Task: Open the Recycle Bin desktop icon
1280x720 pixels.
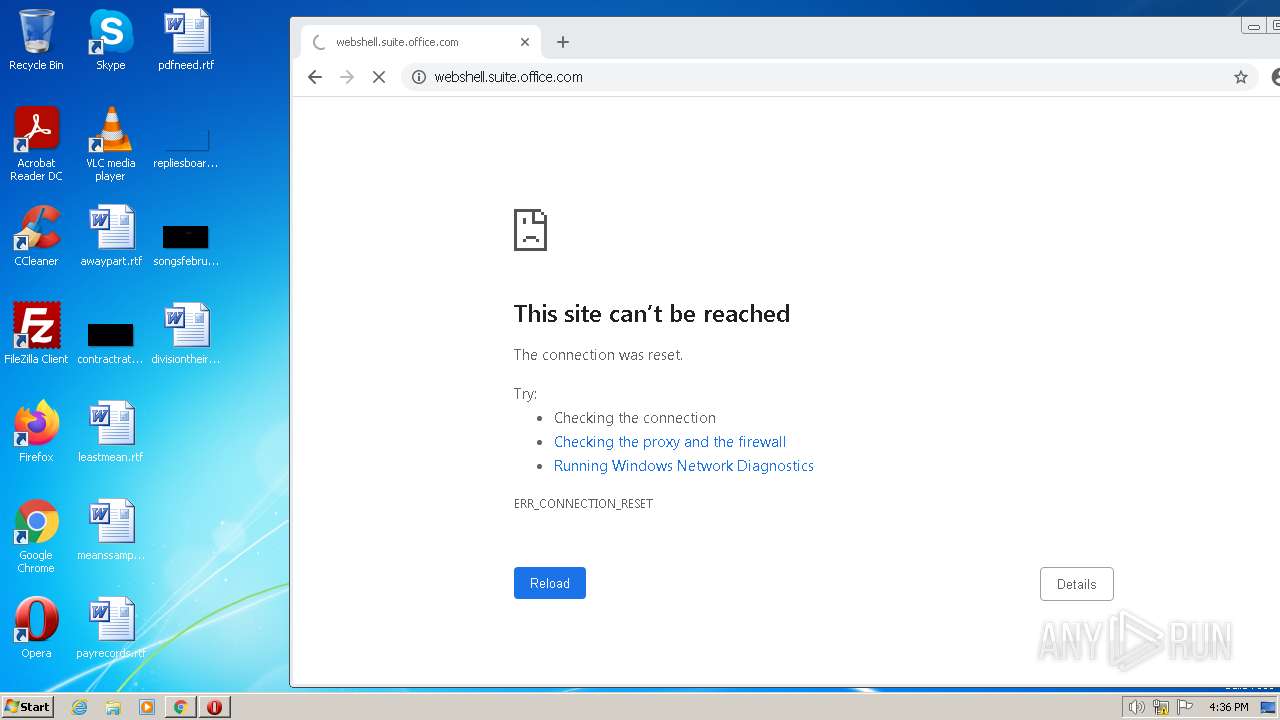Action: click(36, 40)
